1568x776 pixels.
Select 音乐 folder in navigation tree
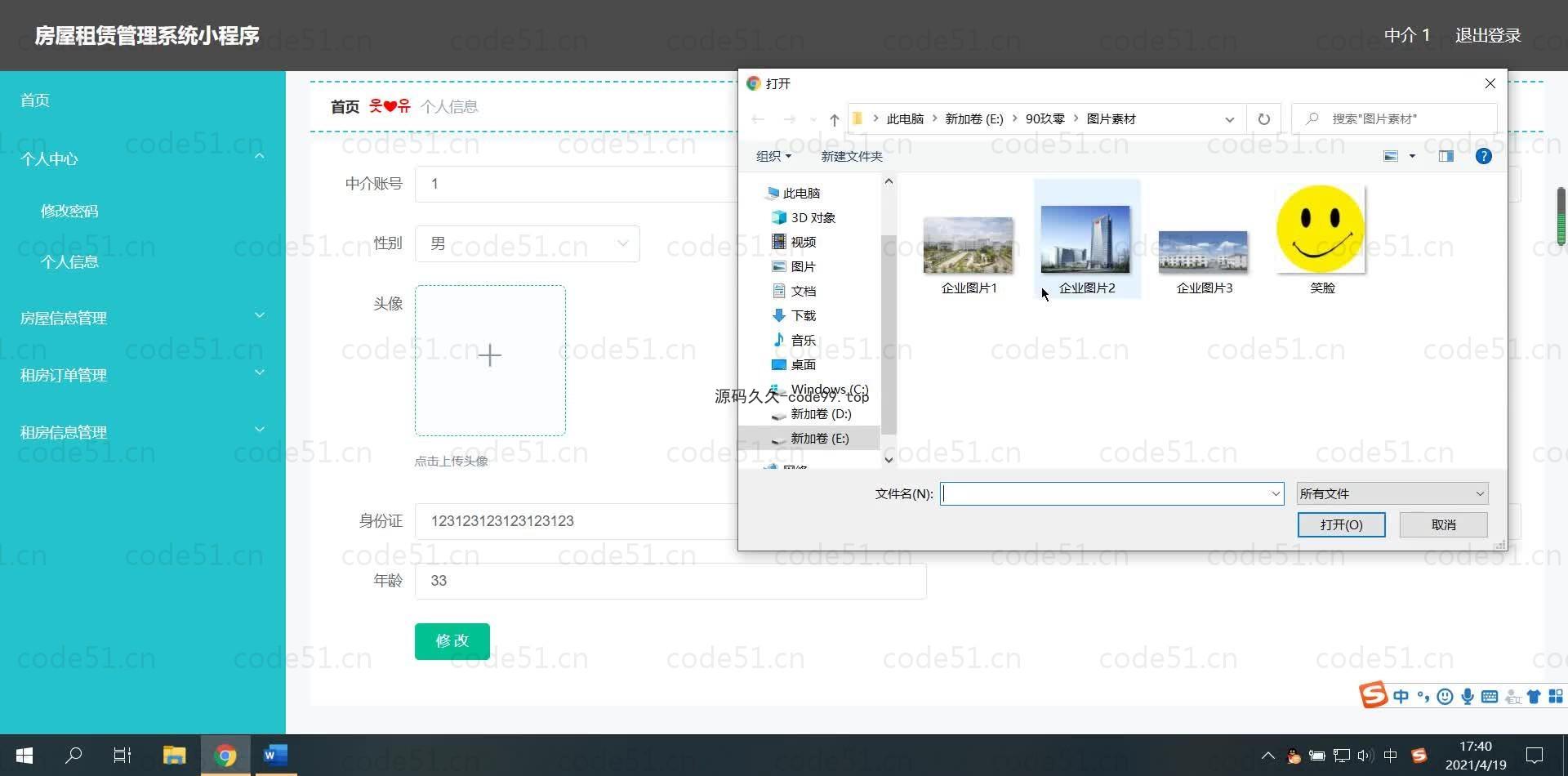click(x=794, y=340)
